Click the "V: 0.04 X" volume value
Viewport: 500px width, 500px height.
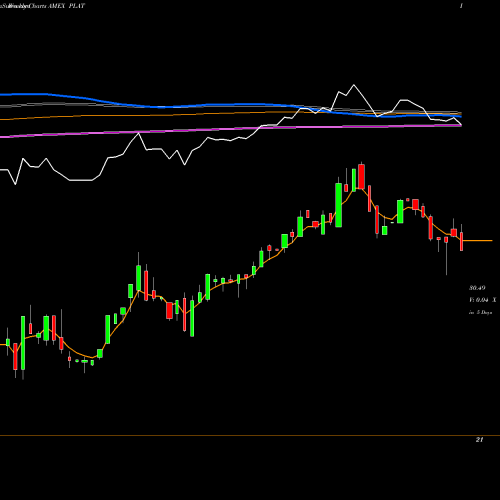[482, 300]
